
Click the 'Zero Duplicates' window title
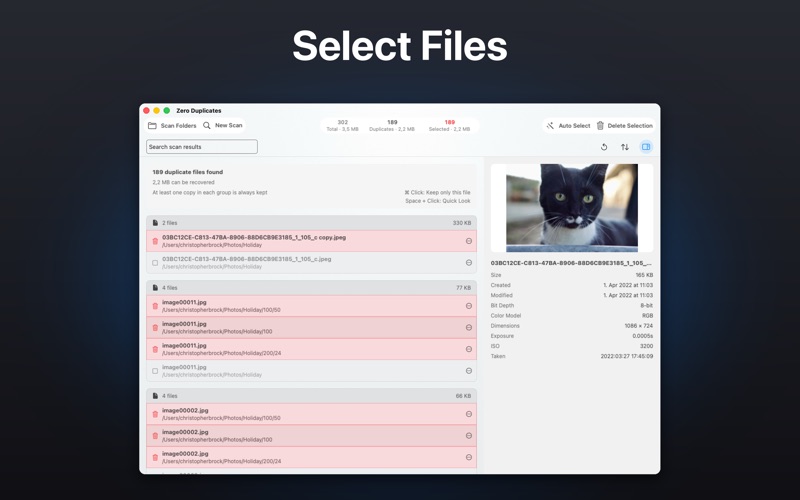pos(198,110)
